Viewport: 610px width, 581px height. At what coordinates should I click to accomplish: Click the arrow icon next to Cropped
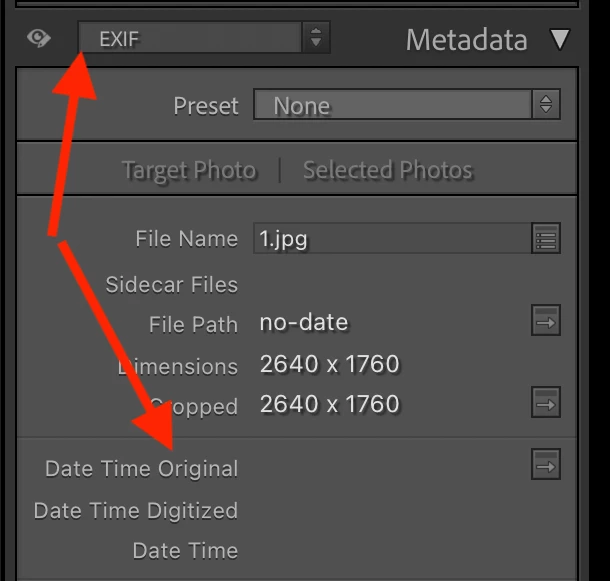point(546,403)
